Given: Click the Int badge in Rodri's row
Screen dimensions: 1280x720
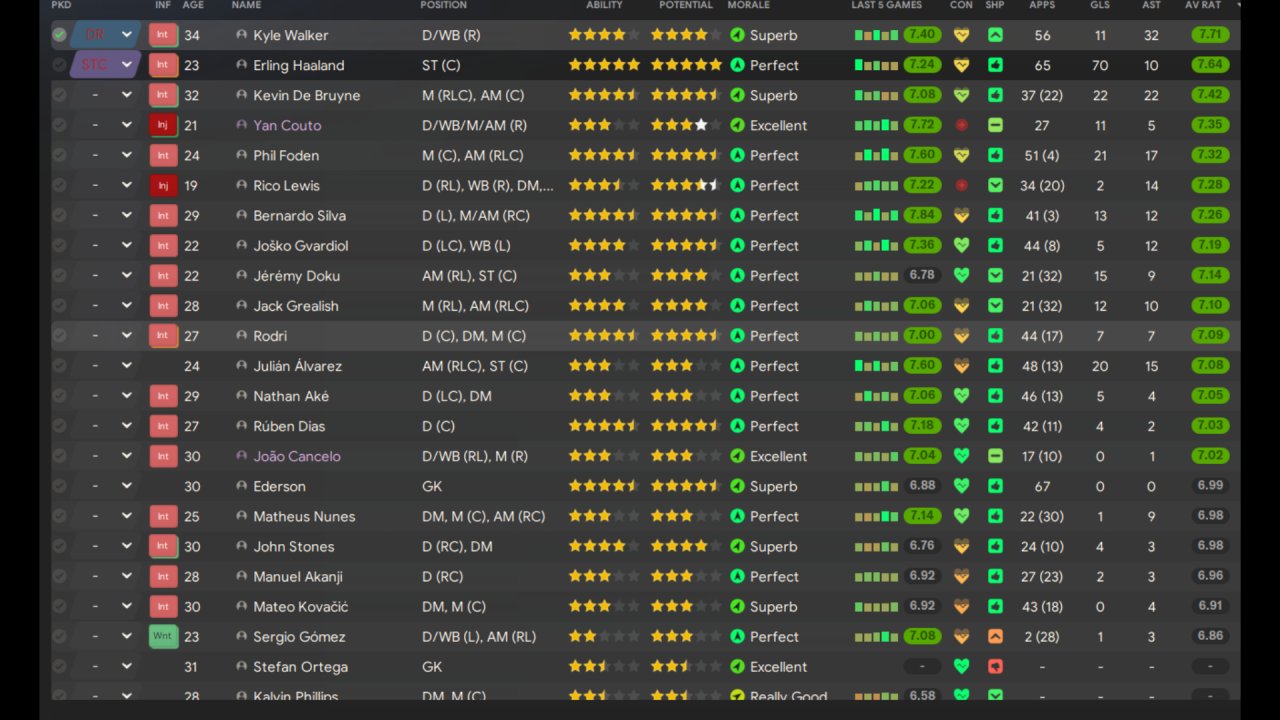Looking at the screenshot, I should 163,336.
